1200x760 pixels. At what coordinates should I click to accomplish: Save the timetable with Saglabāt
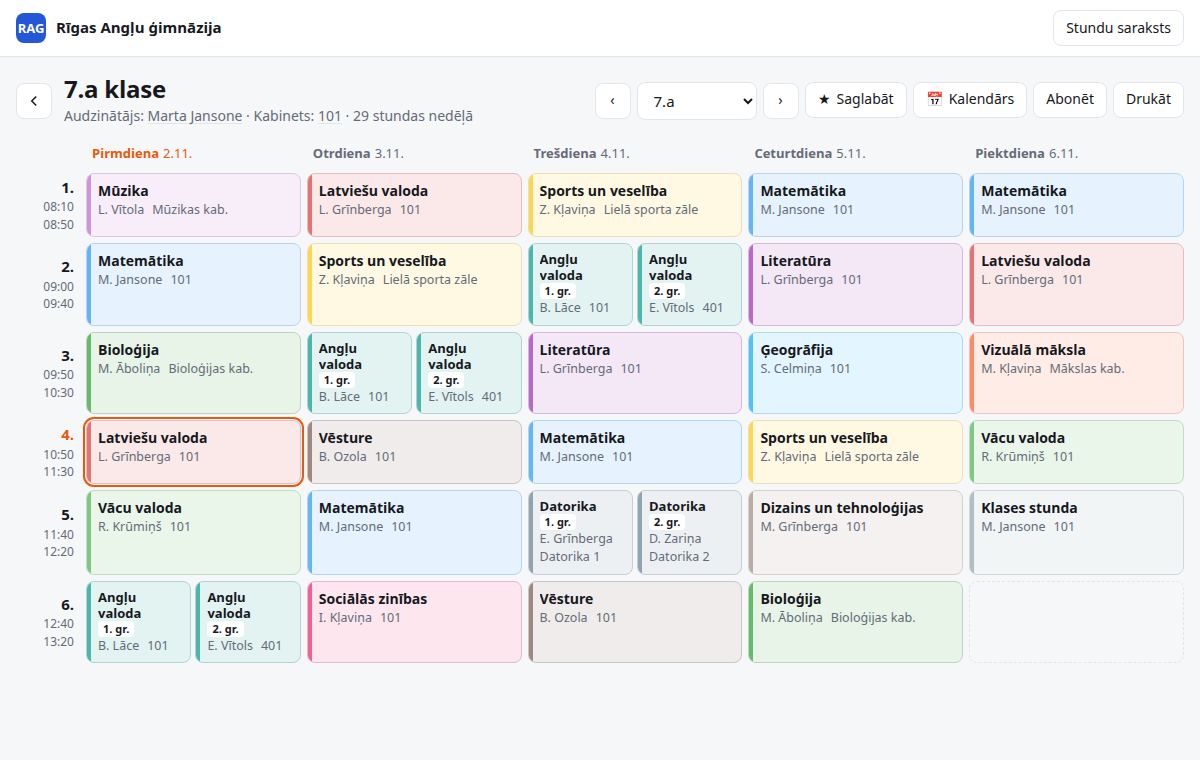[856, 99]
